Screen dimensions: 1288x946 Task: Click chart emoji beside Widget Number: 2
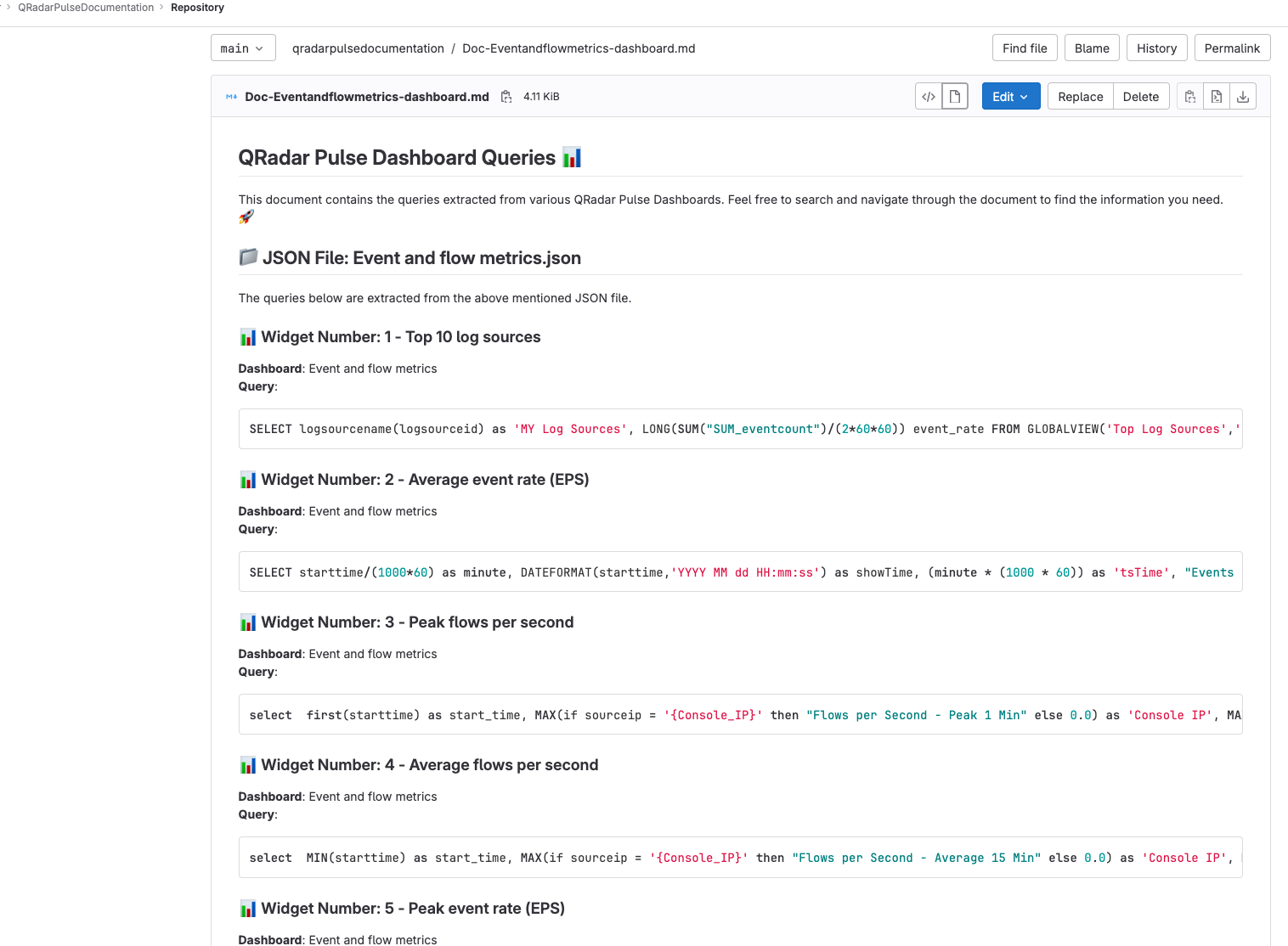[x=248, y=480]
